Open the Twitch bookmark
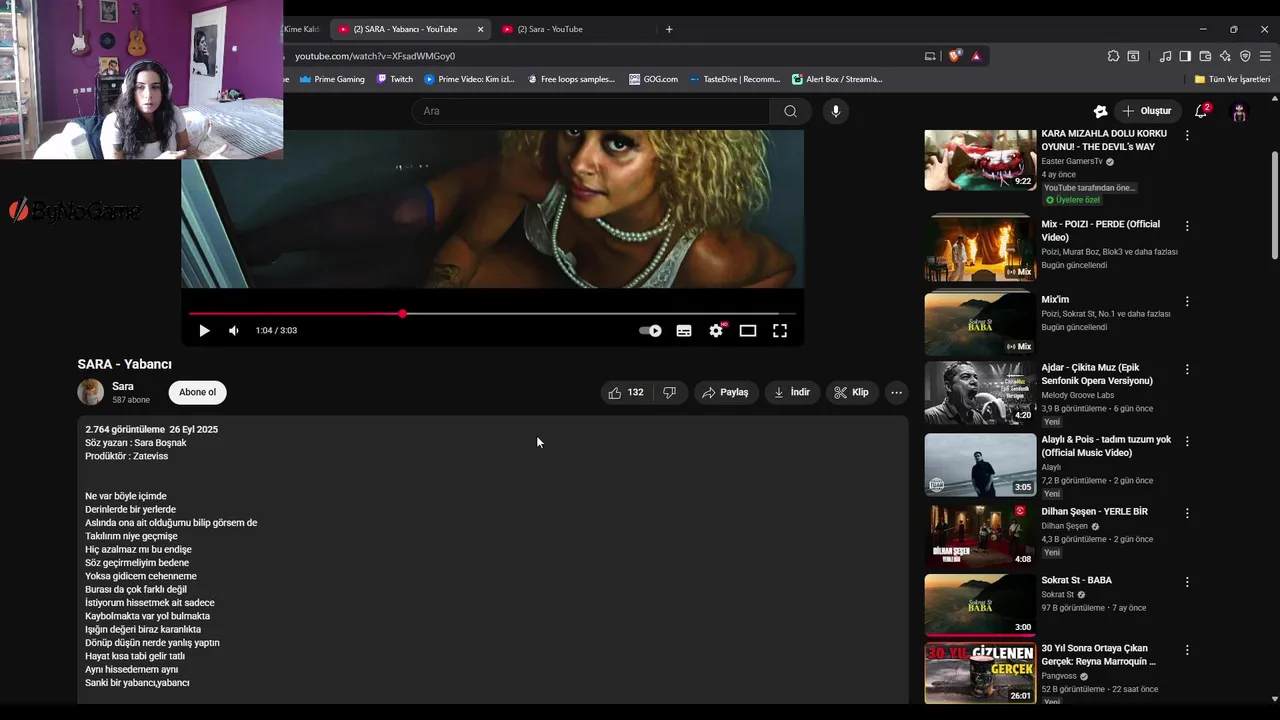1280x720 pixels. pyautogui.click(x=395, y=79)
